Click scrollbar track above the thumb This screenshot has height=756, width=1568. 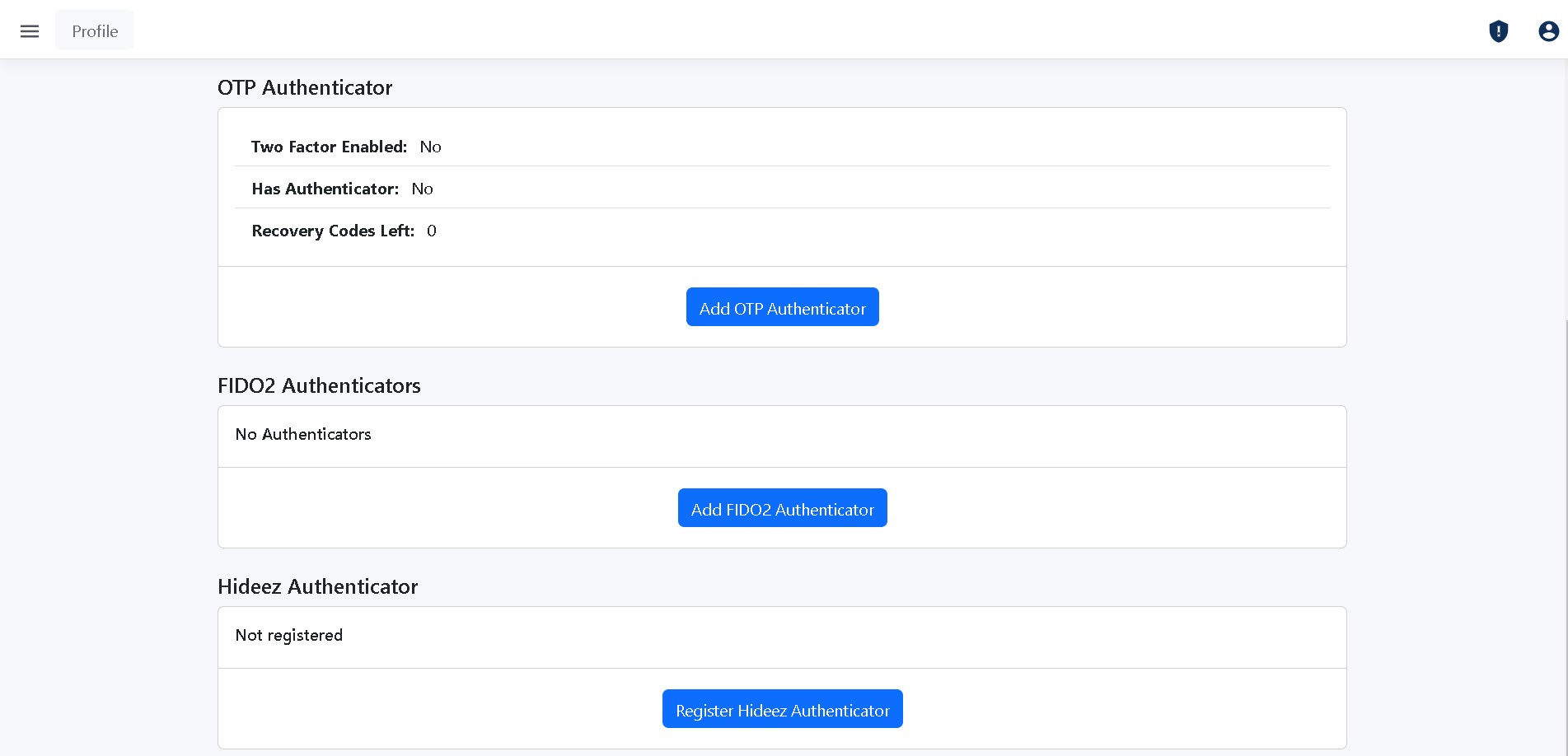tap(1566, 189)
